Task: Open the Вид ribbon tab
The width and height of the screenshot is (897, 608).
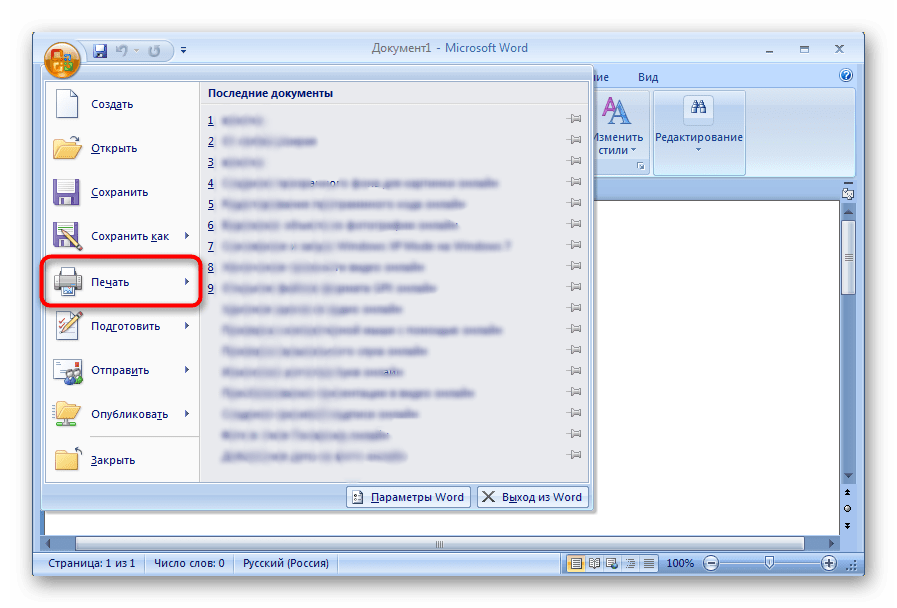Action: 647,76
